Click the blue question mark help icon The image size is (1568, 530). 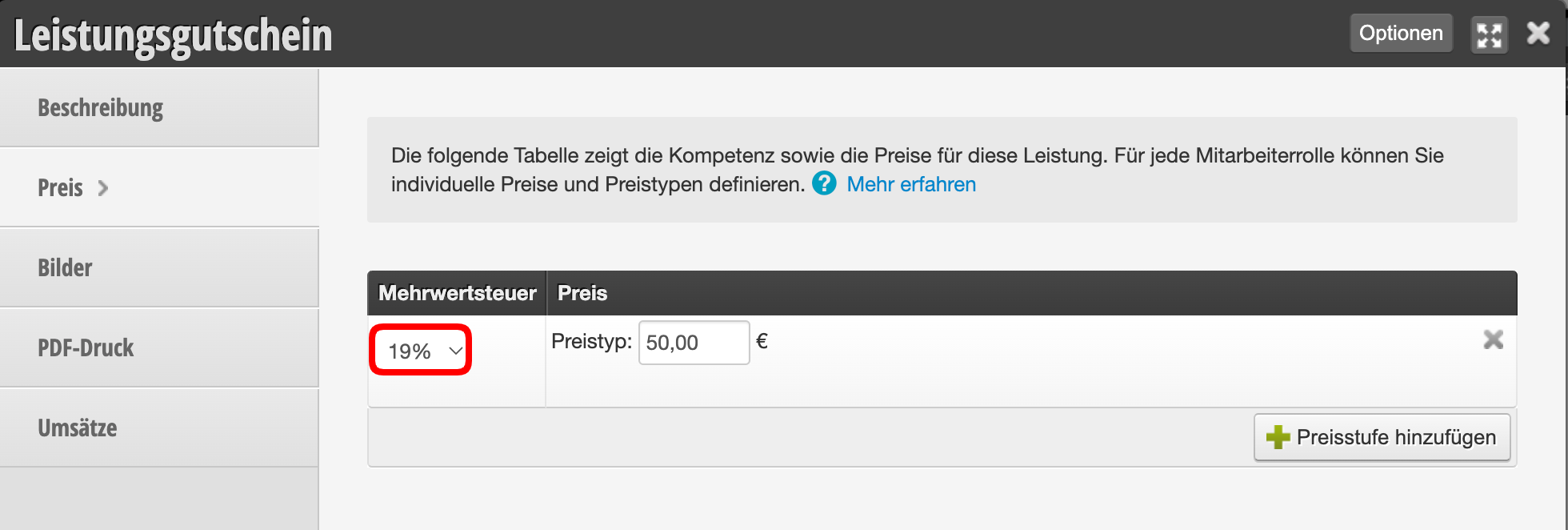[824, 183]
